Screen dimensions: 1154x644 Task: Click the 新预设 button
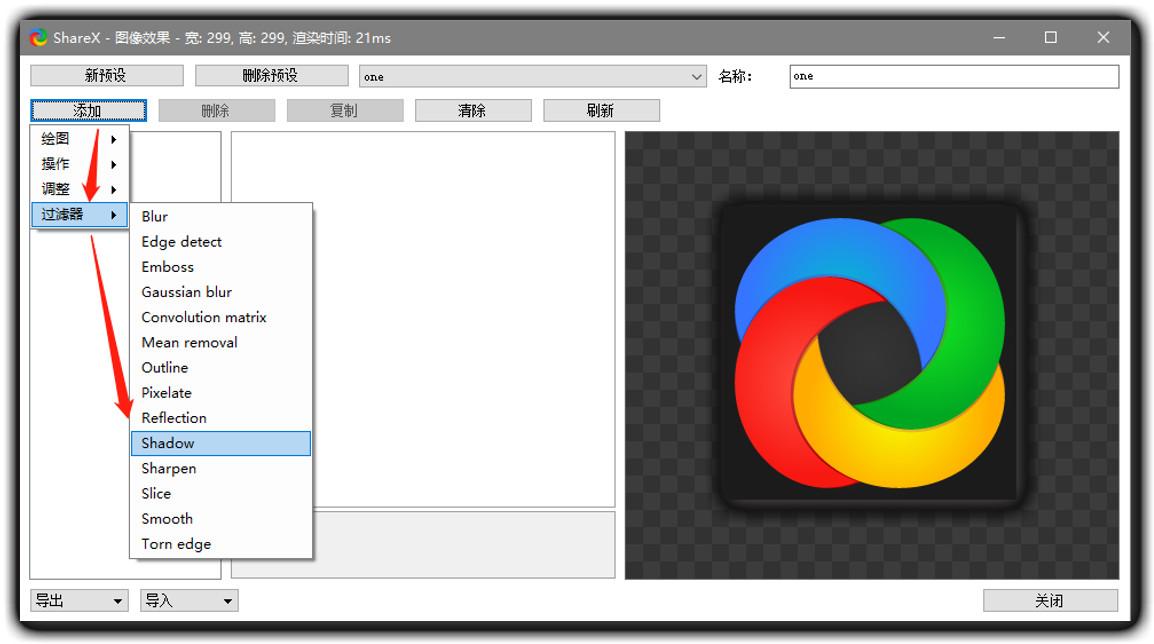(107, 76)
